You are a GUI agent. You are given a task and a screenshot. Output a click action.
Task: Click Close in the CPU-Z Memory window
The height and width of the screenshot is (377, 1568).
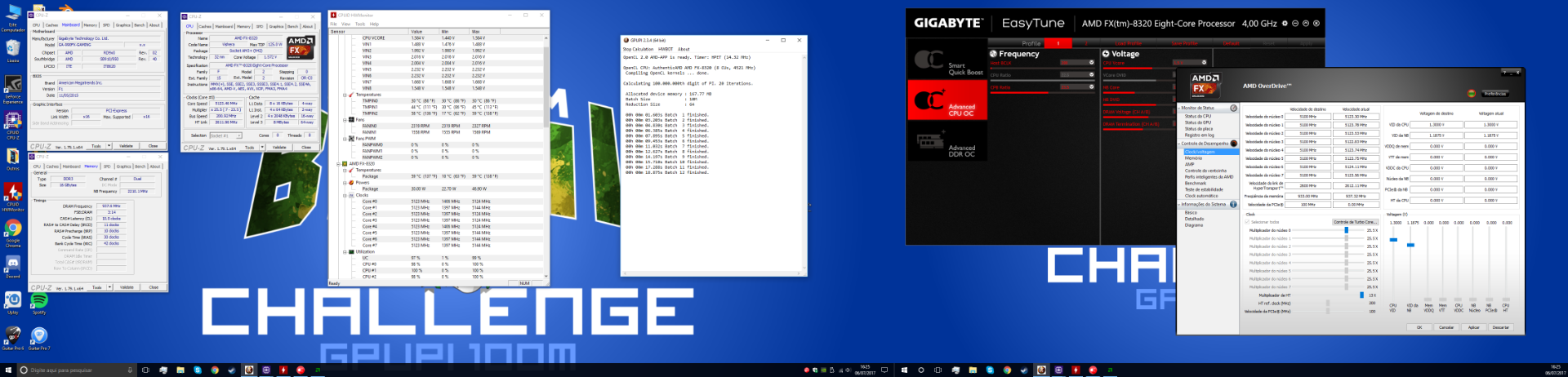tap(153, 287)
